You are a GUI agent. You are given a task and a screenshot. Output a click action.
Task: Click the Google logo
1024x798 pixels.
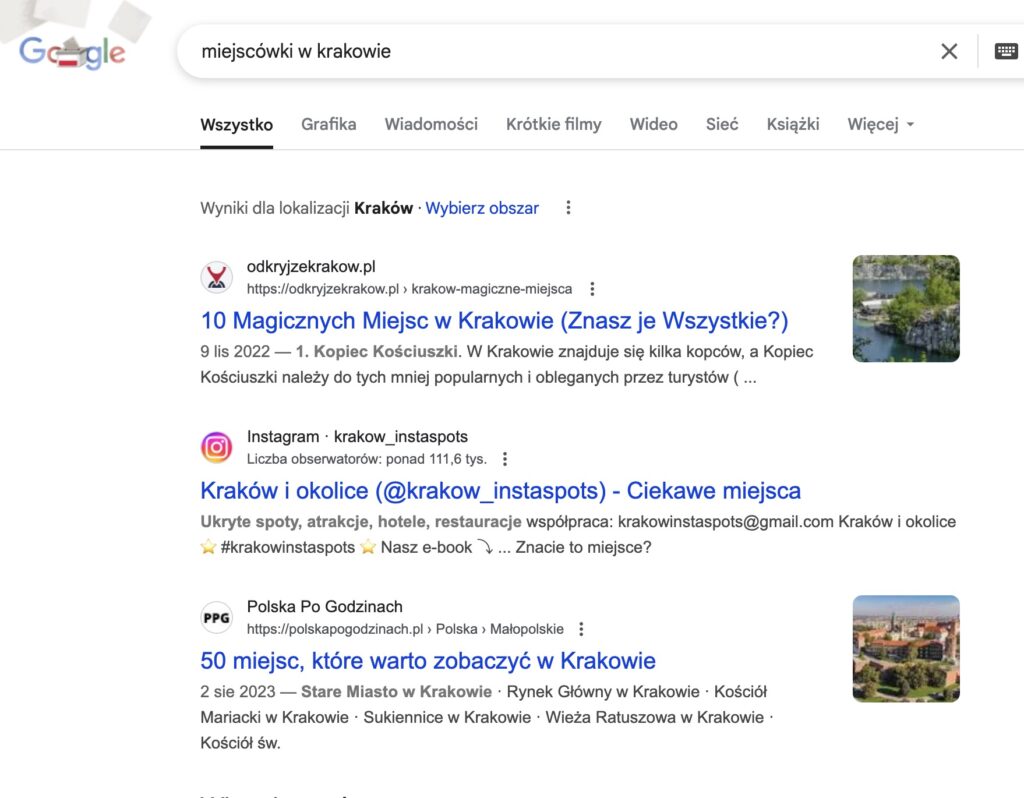click(x=72, y=52)
